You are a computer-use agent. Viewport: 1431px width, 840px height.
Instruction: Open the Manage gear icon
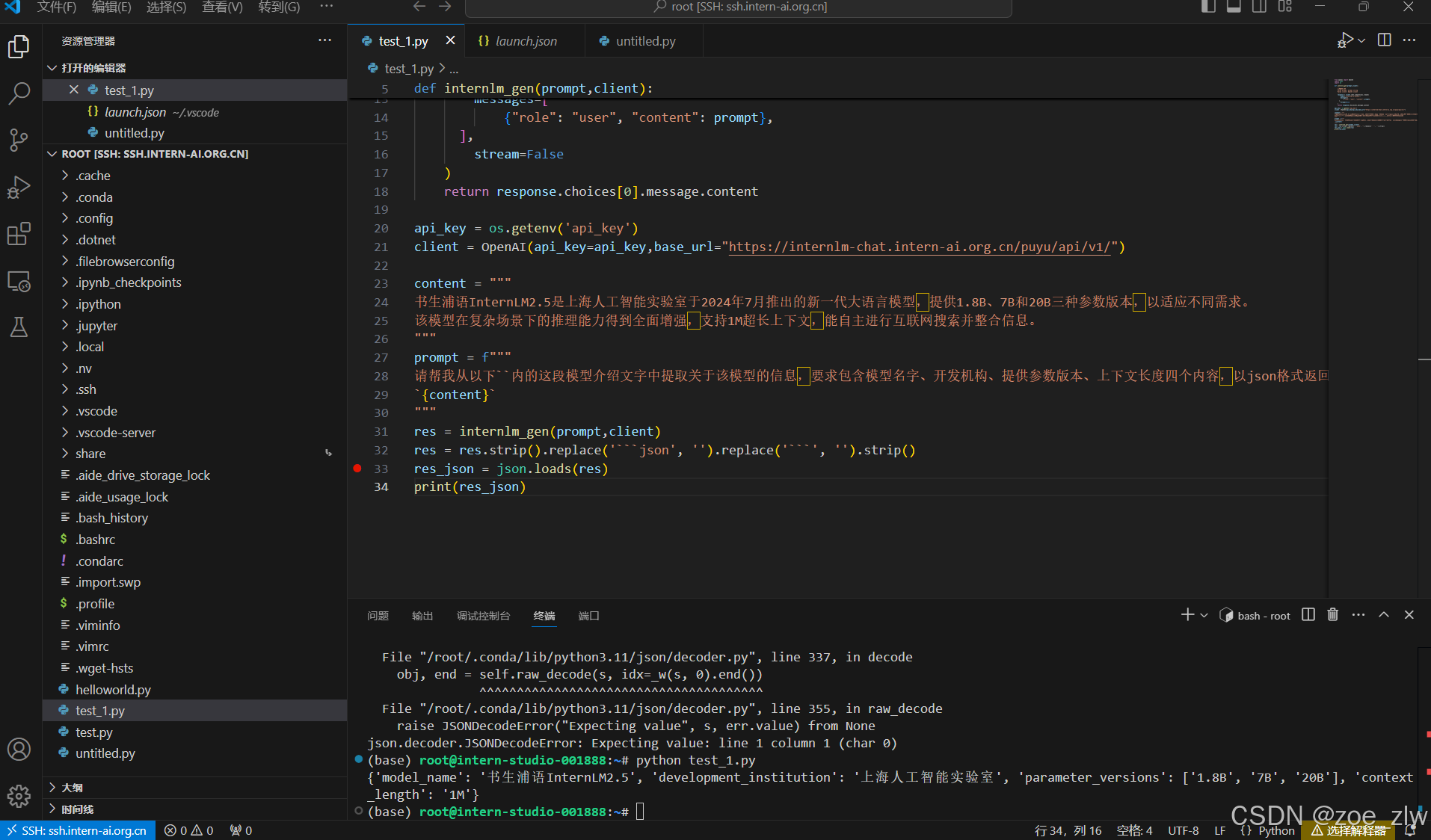[19, 796]
